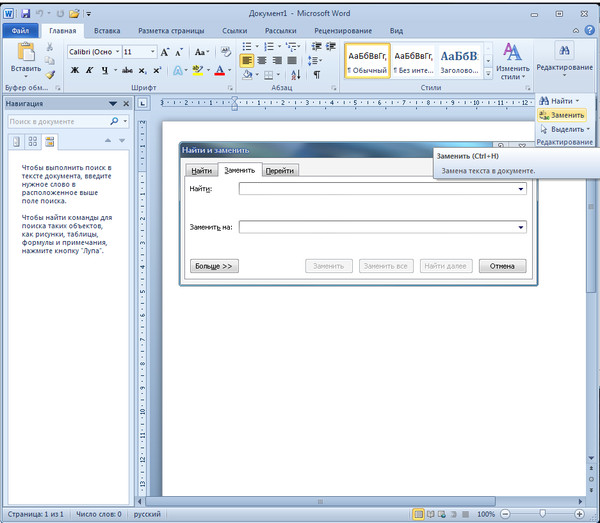Click the Line Spacing icon
Image resolution: width=600 pixels, height=523 pixels.
[x=313, y=60]
